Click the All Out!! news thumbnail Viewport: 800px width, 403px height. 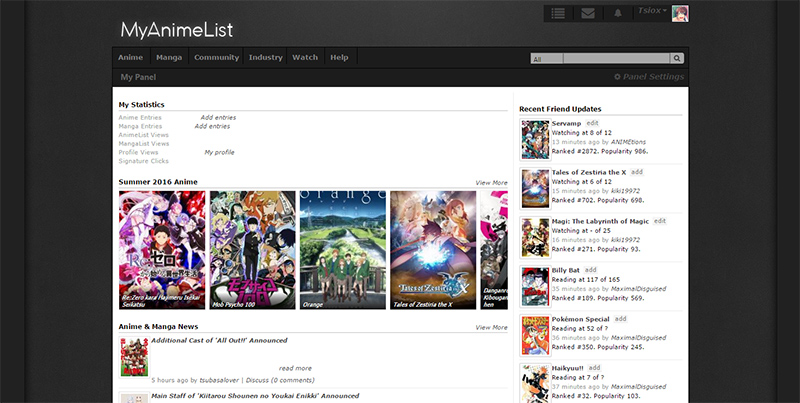tap(134, 357)
